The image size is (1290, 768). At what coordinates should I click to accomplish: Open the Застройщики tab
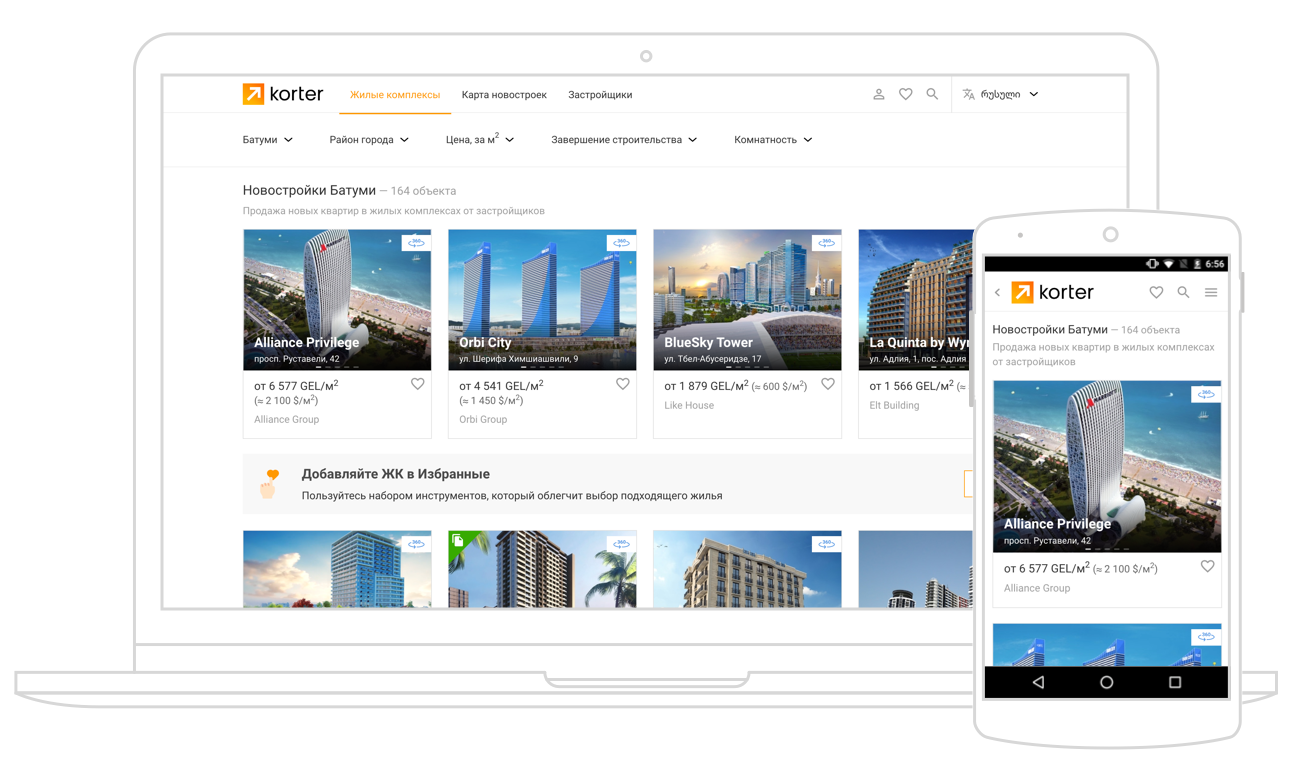(x=600, y=95)
